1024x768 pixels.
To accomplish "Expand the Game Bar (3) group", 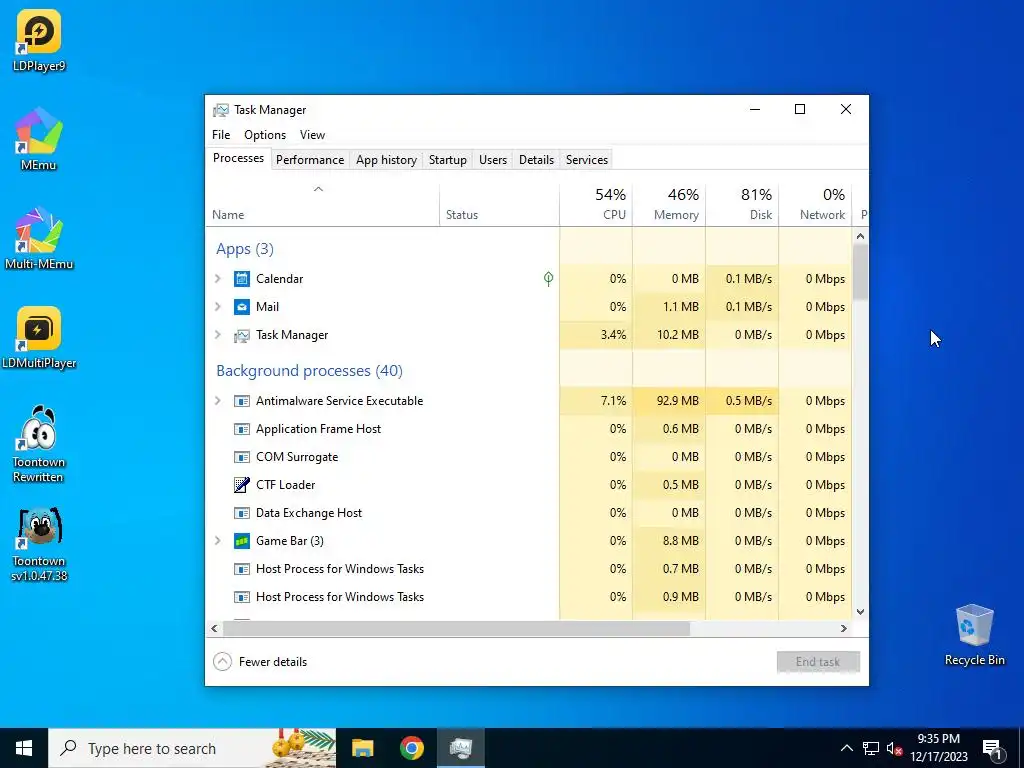I will click(218, 541).
